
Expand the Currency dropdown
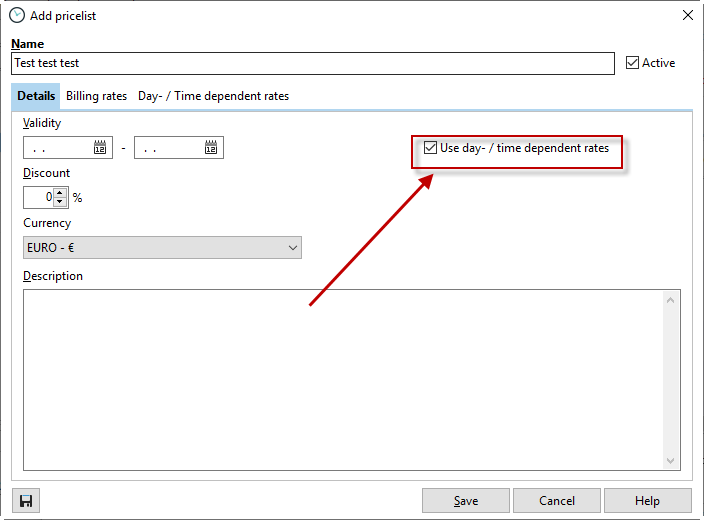[x=292, y=247]
